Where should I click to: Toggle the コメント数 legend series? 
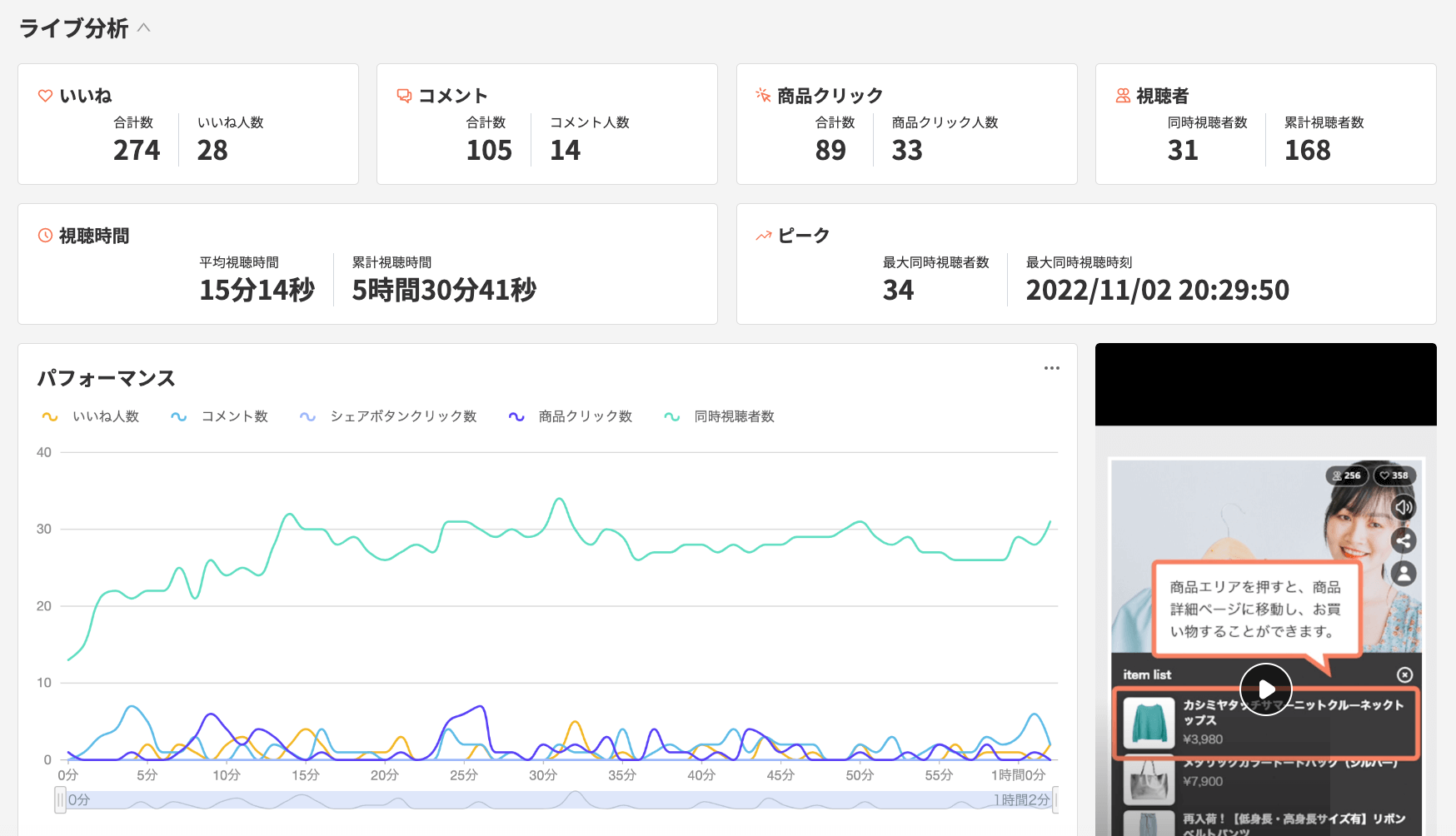(x=220, y=416)
